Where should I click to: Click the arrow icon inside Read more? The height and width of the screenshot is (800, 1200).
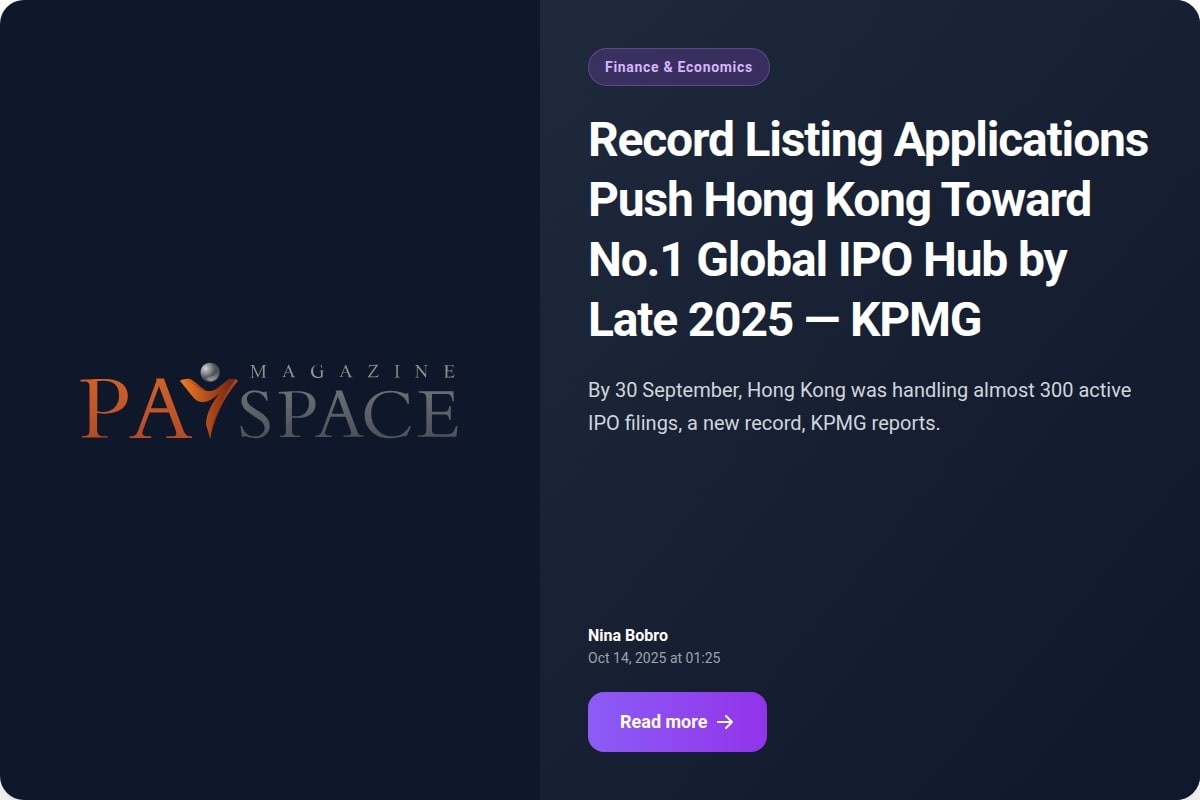coord(726,722)
